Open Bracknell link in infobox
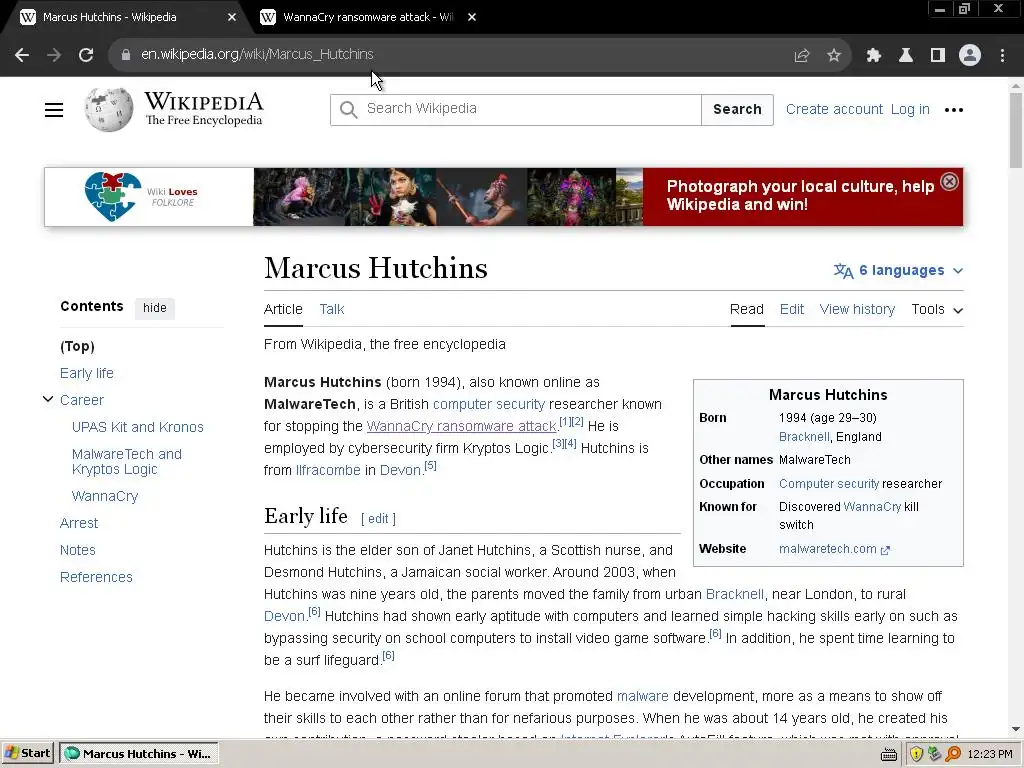Viewport: 1024px width, 768px height. tap(804, 437)
